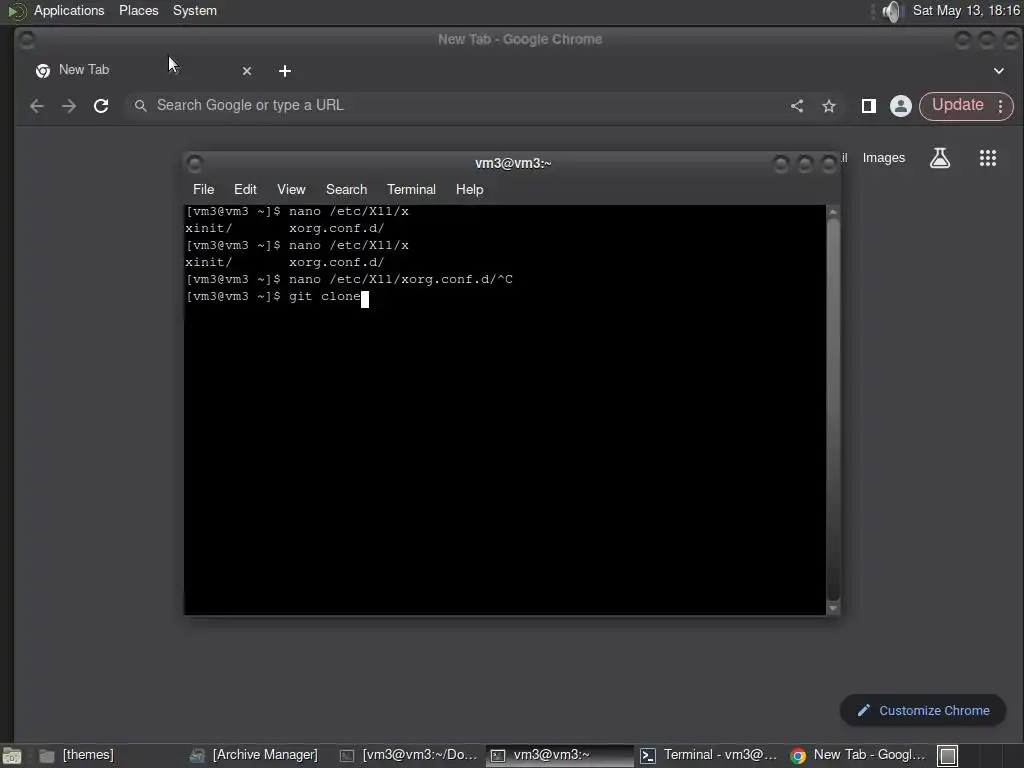Image resolution: width=1024 pixels, height=768 pixels.
Task: Open the terminal Search menu
Action: click(x=346, y=189)
